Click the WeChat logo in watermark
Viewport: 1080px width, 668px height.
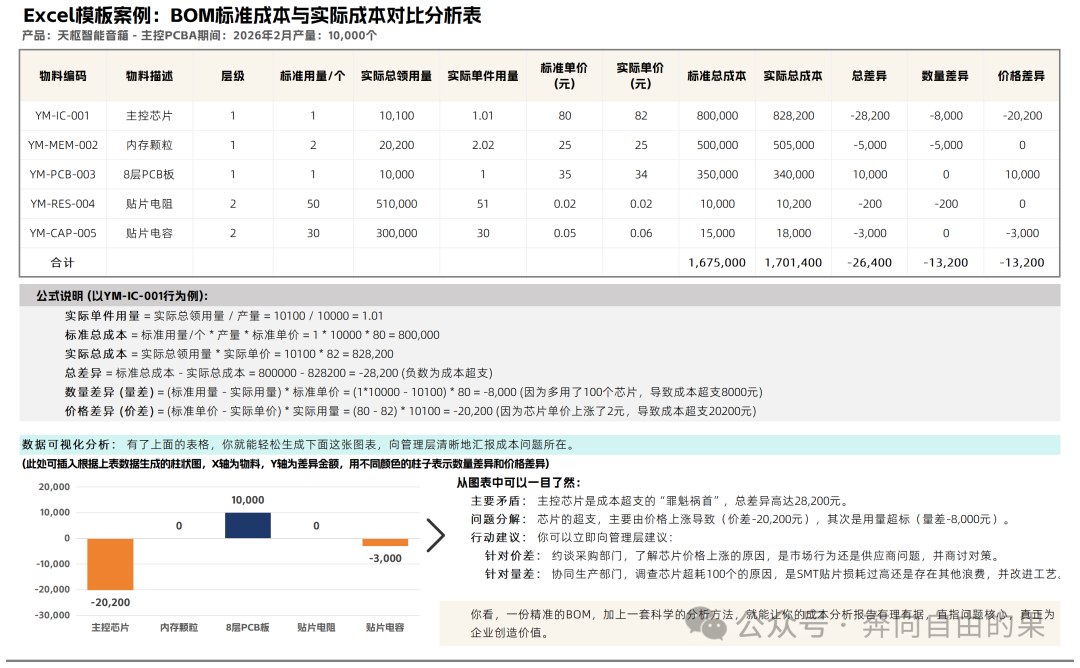tap(707, 625)
